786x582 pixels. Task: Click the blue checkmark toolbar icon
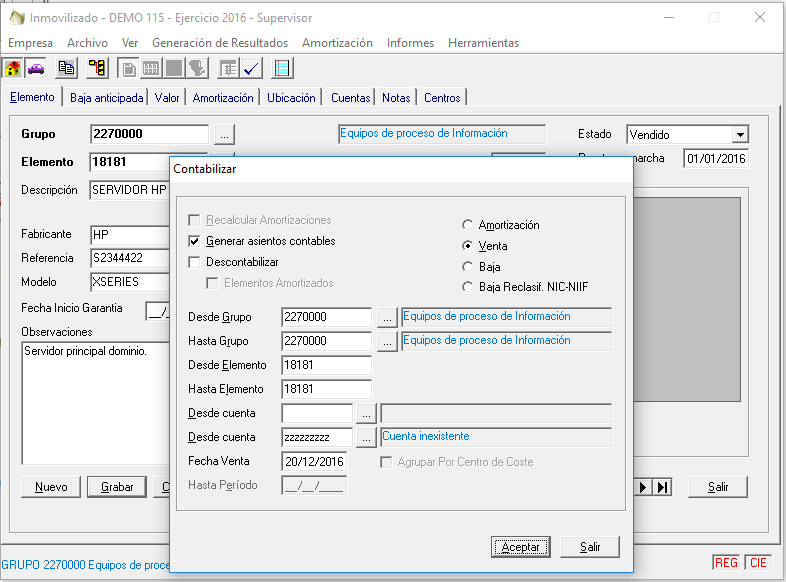pyautogui.click(x=251, y=68)
